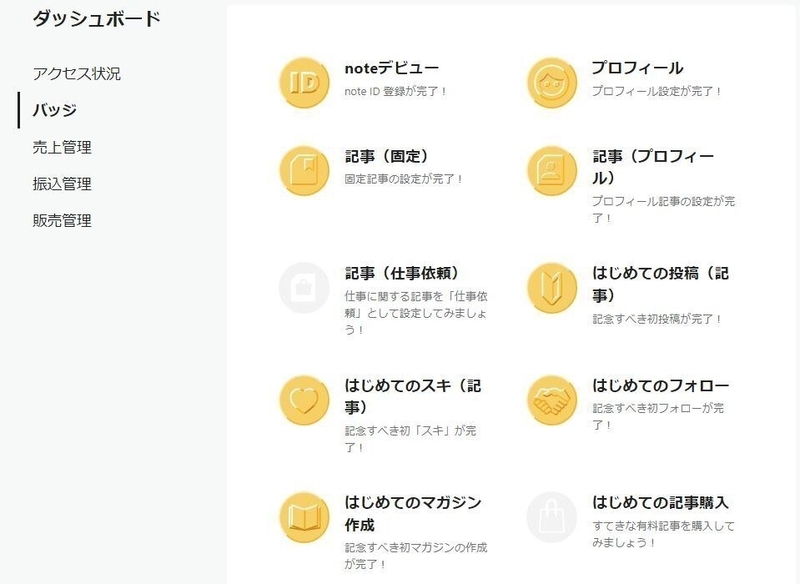Viewport: 800px width, 584px height.
Task: Click the greyed shopping bag badge for はじめての記事購入
Action: tap(552, 517)
